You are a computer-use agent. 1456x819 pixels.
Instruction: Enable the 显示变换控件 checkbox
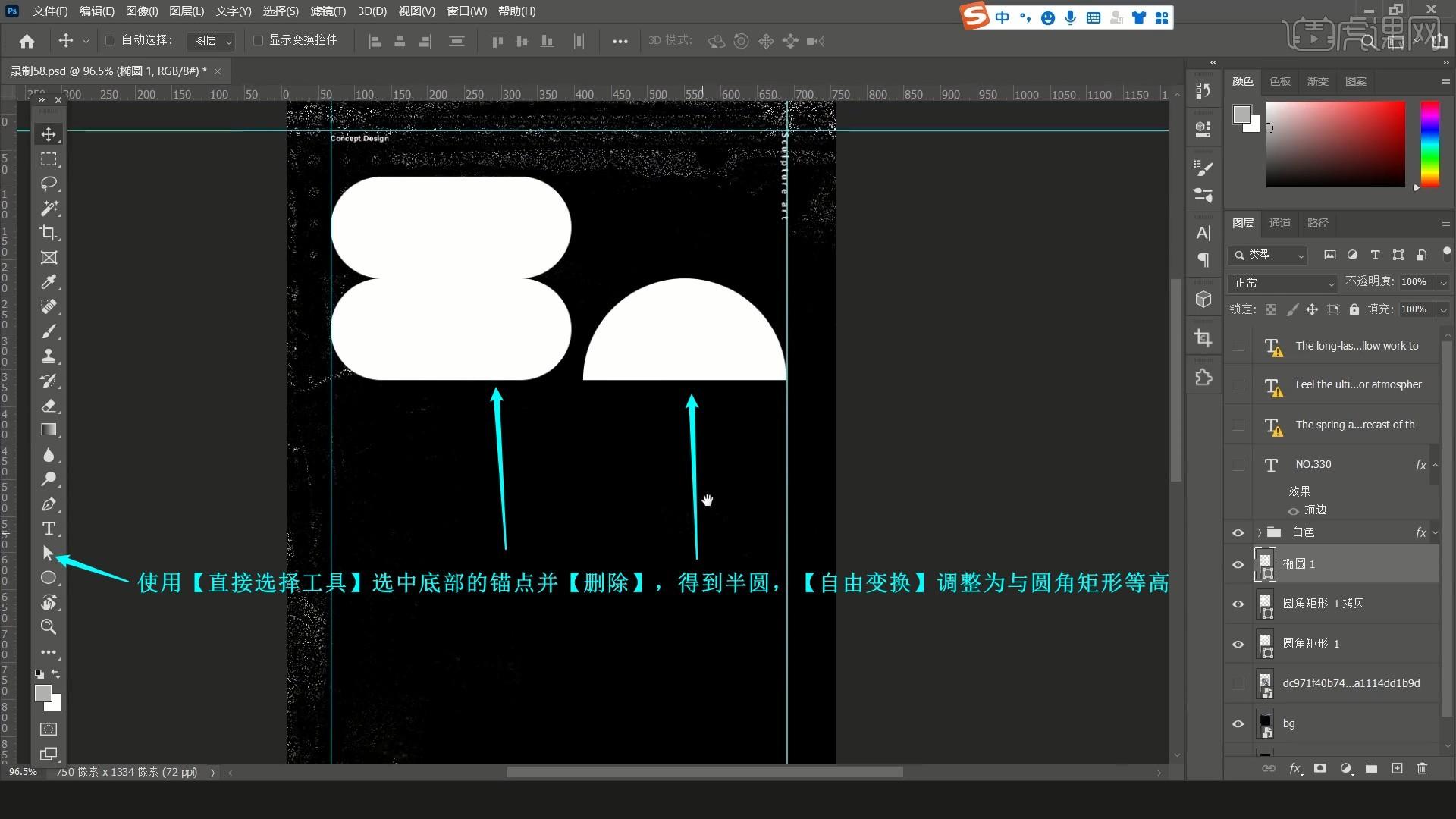pyautogui.click(x=258, y=40)
